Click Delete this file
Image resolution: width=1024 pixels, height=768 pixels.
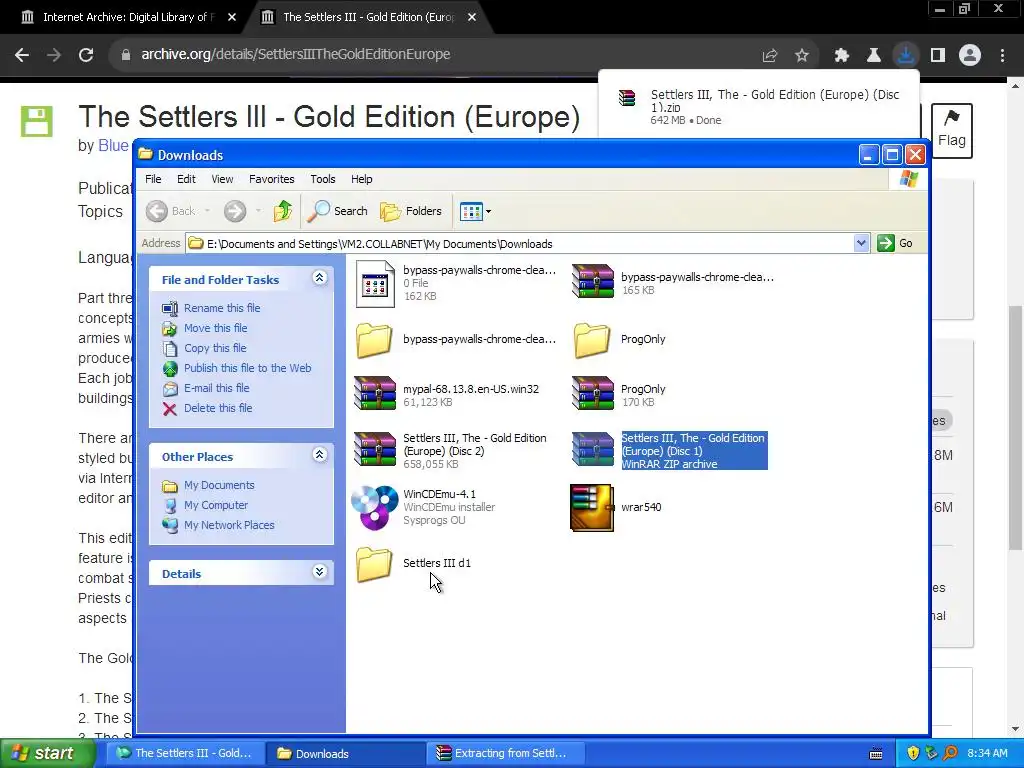(218, 408)
